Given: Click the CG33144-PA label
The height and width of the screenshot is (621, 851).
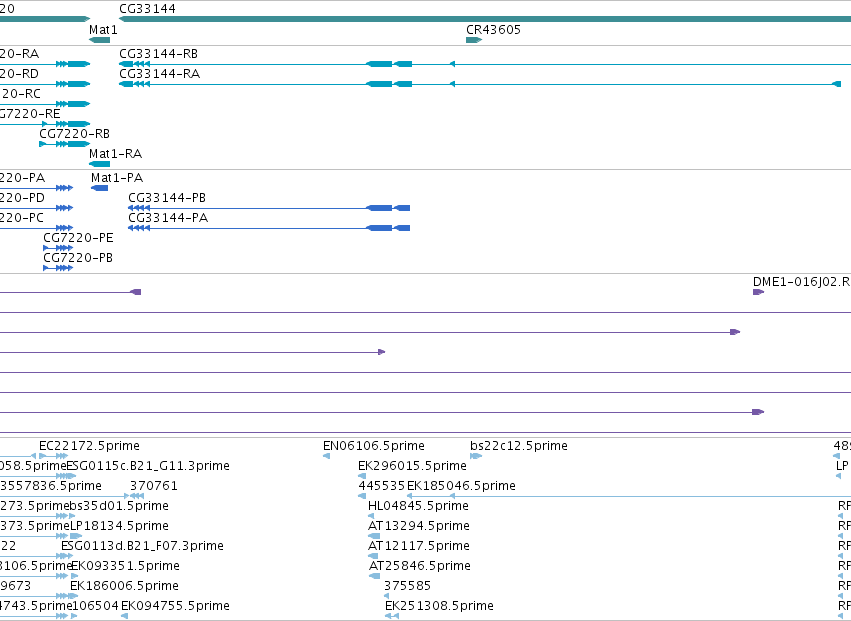Looking at the screenshot, I should (168, 218).
